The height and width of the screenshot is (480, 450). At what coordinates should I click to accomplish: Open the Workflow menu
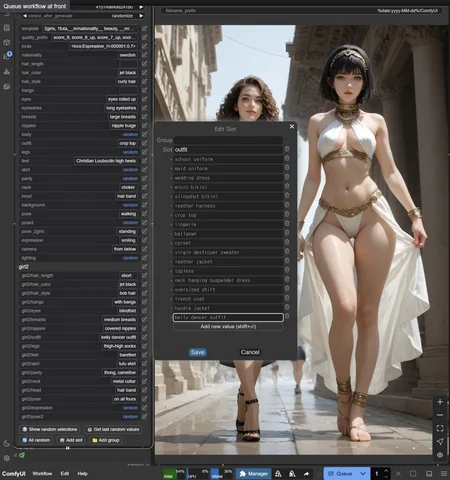(42, 474)
